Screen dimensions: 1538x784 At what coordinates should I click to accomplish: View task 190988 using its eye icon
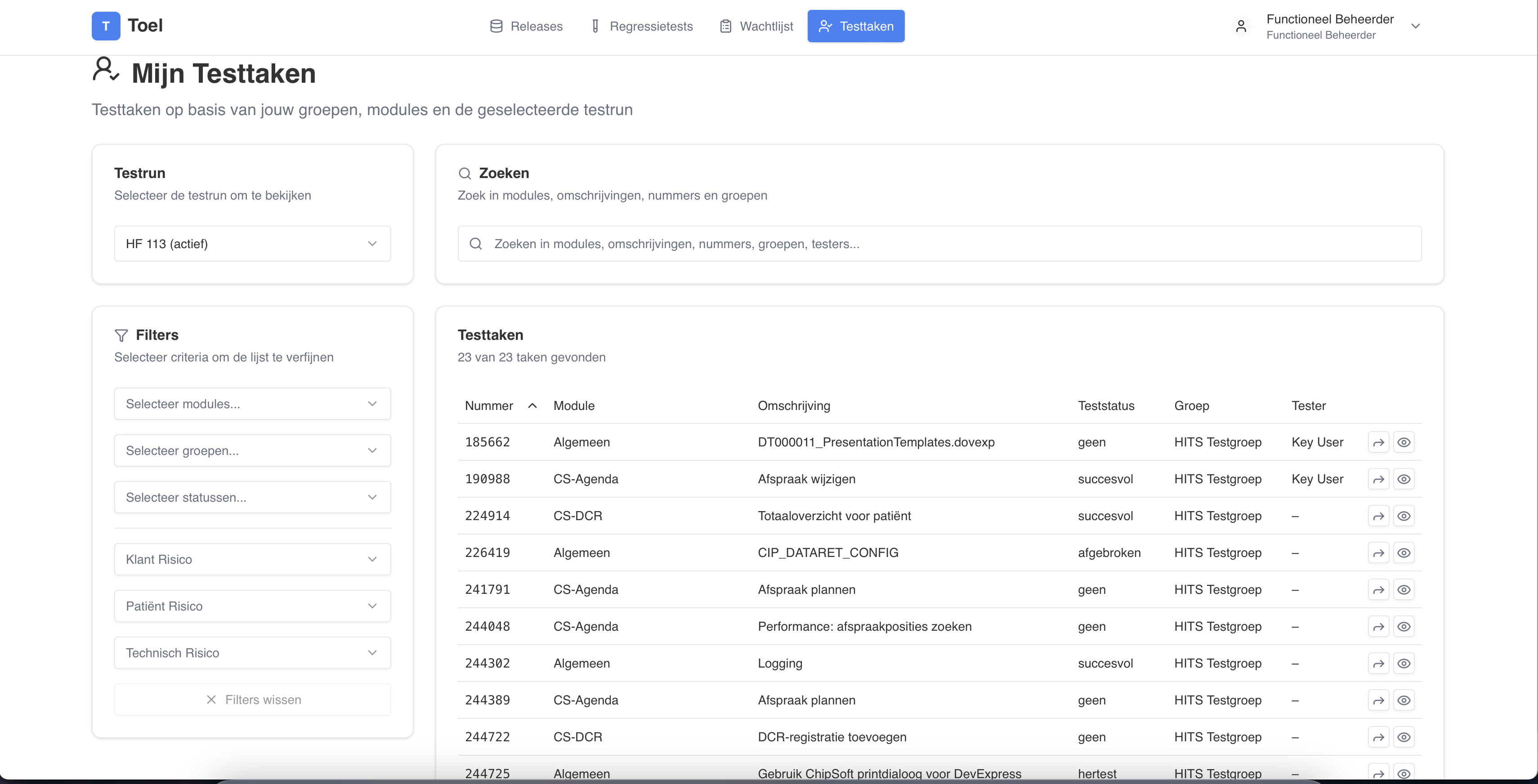point(1404,478)
